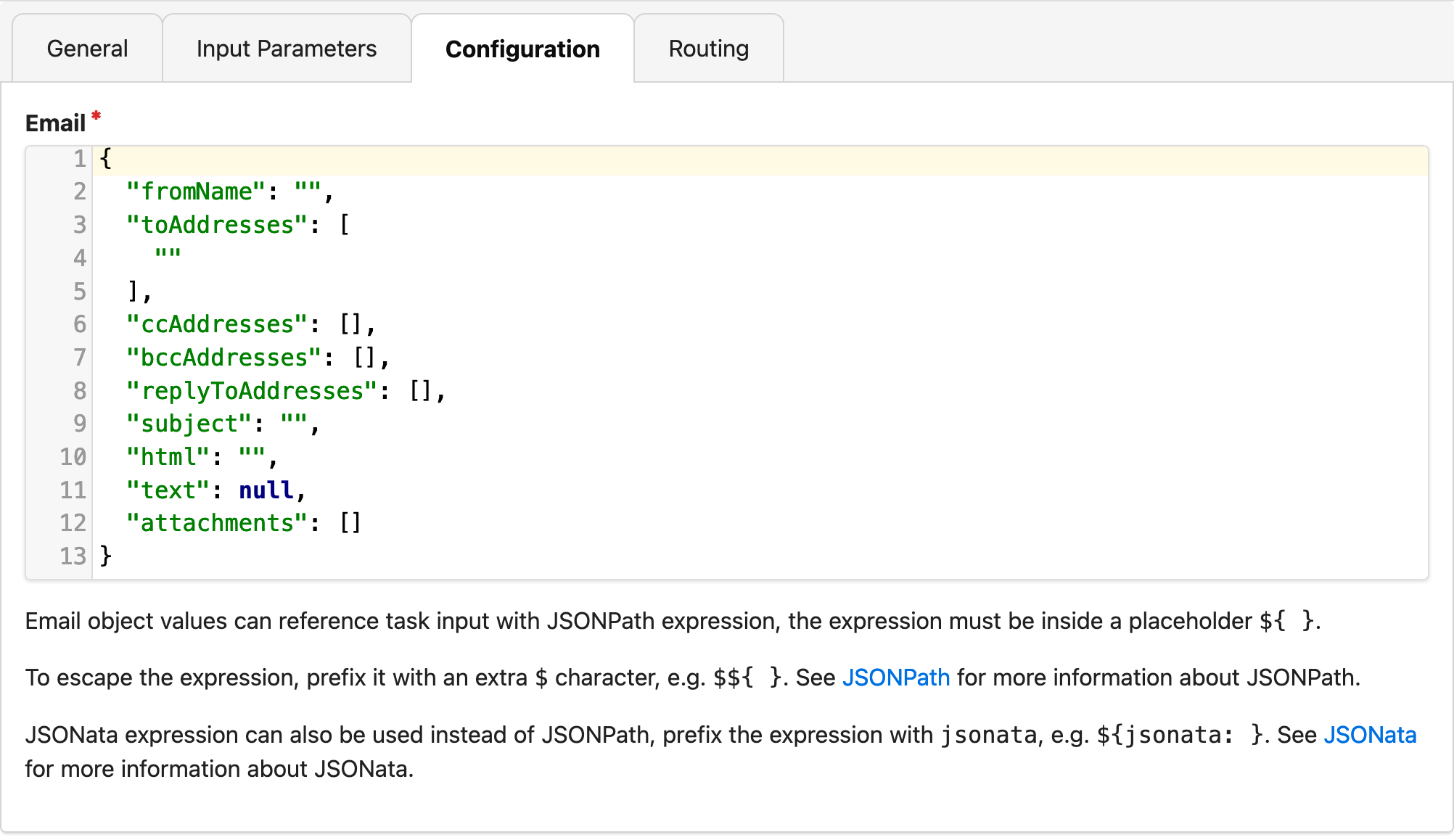Screen dimensions: 1454x840
Task: Click the closing brace on last line
Action: pyautogui.click(x=106, y=556)
